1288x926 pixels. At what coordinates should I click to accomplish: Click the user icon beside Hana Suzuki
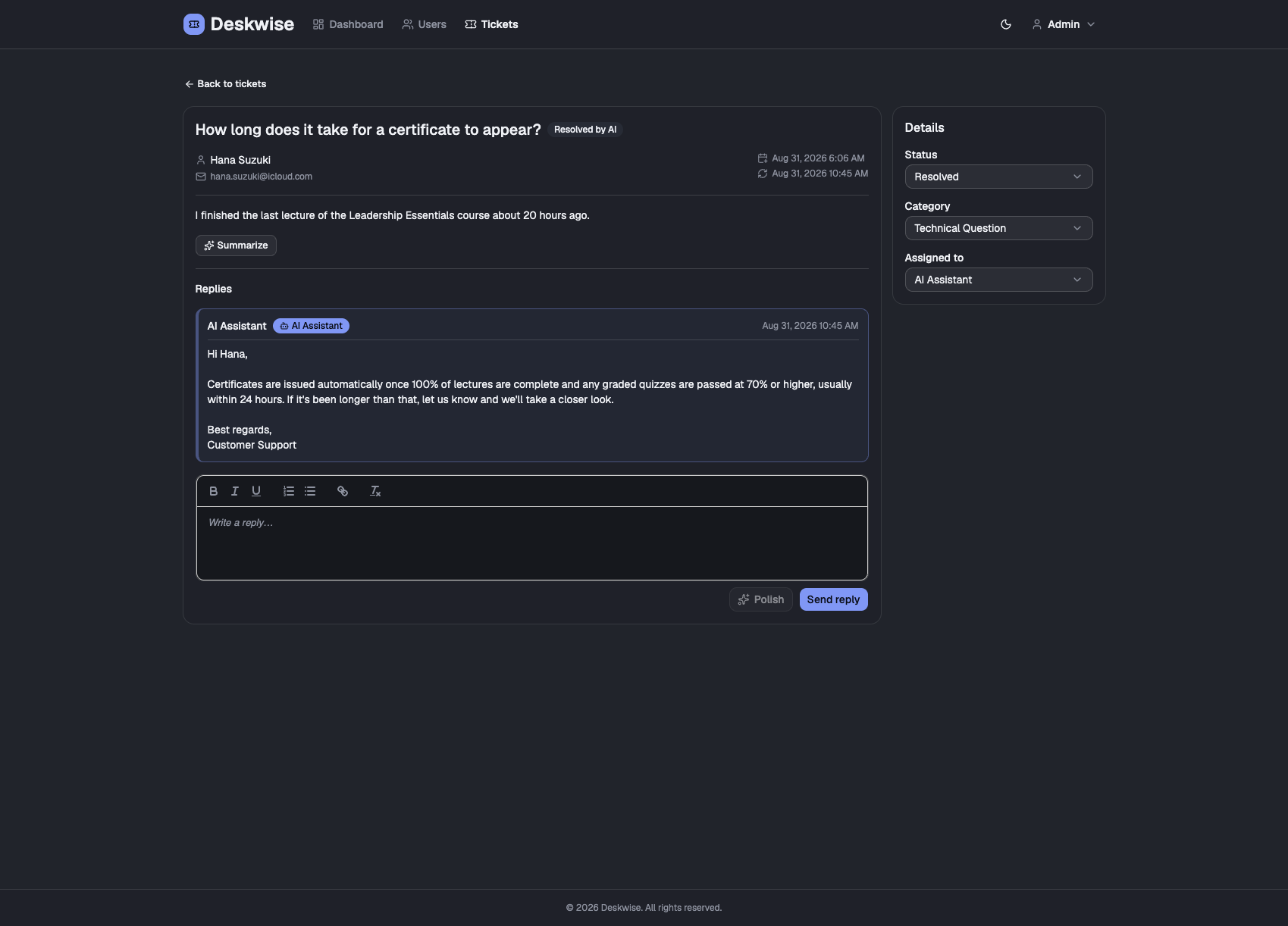(x=201, y=160)
